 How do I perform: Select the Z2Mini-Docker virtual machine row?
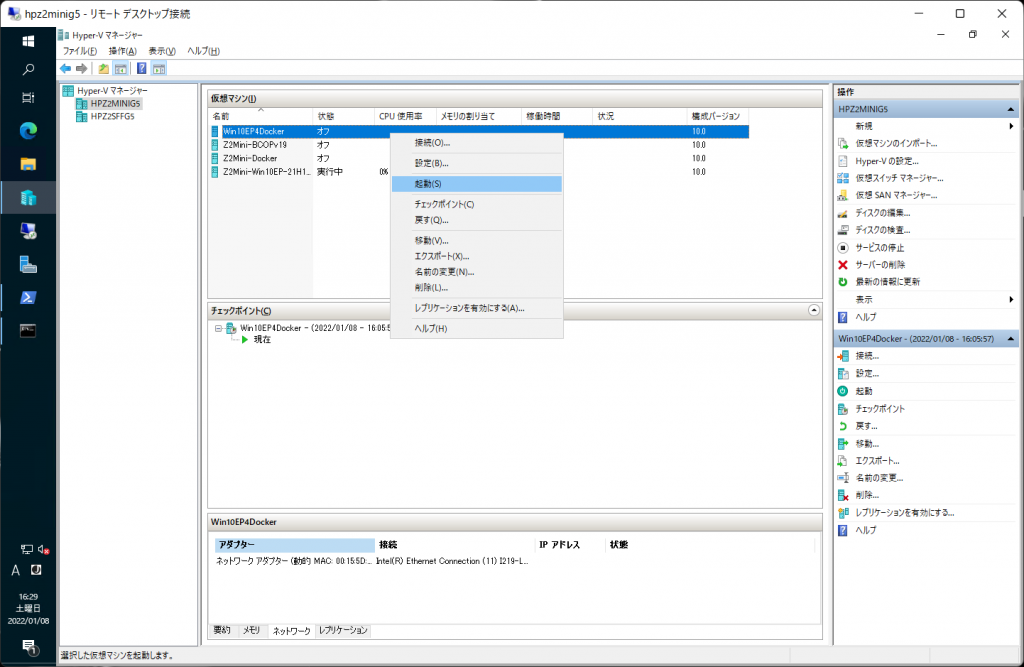point(479,158)
